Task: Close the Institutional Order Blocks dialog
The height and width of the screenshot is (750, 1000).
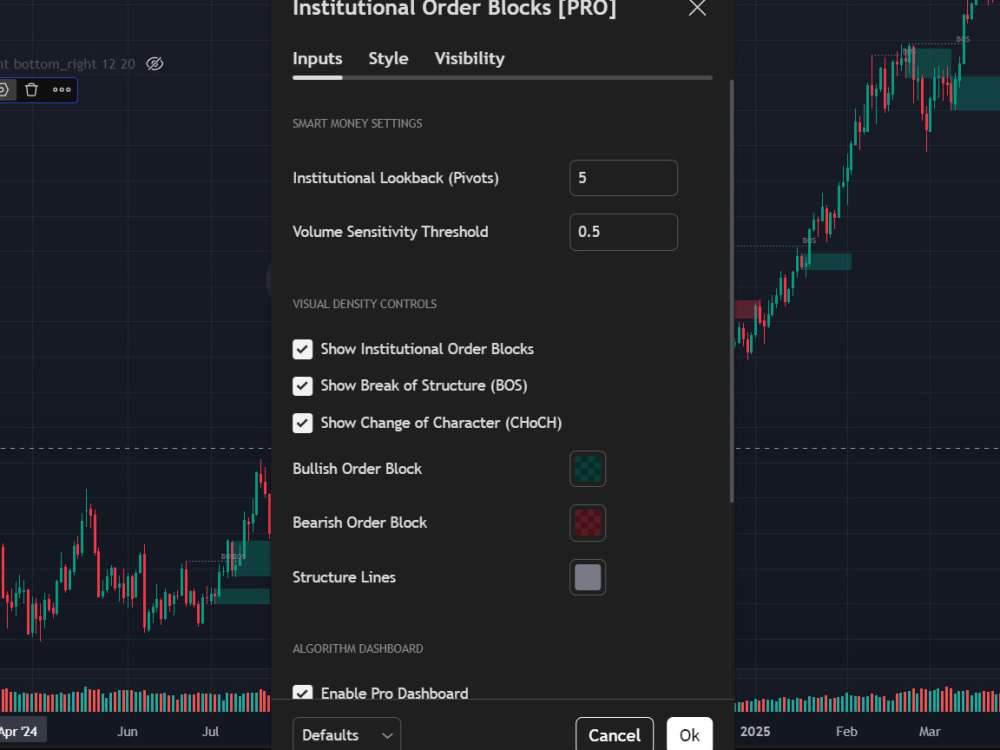Action: (697, 8)
